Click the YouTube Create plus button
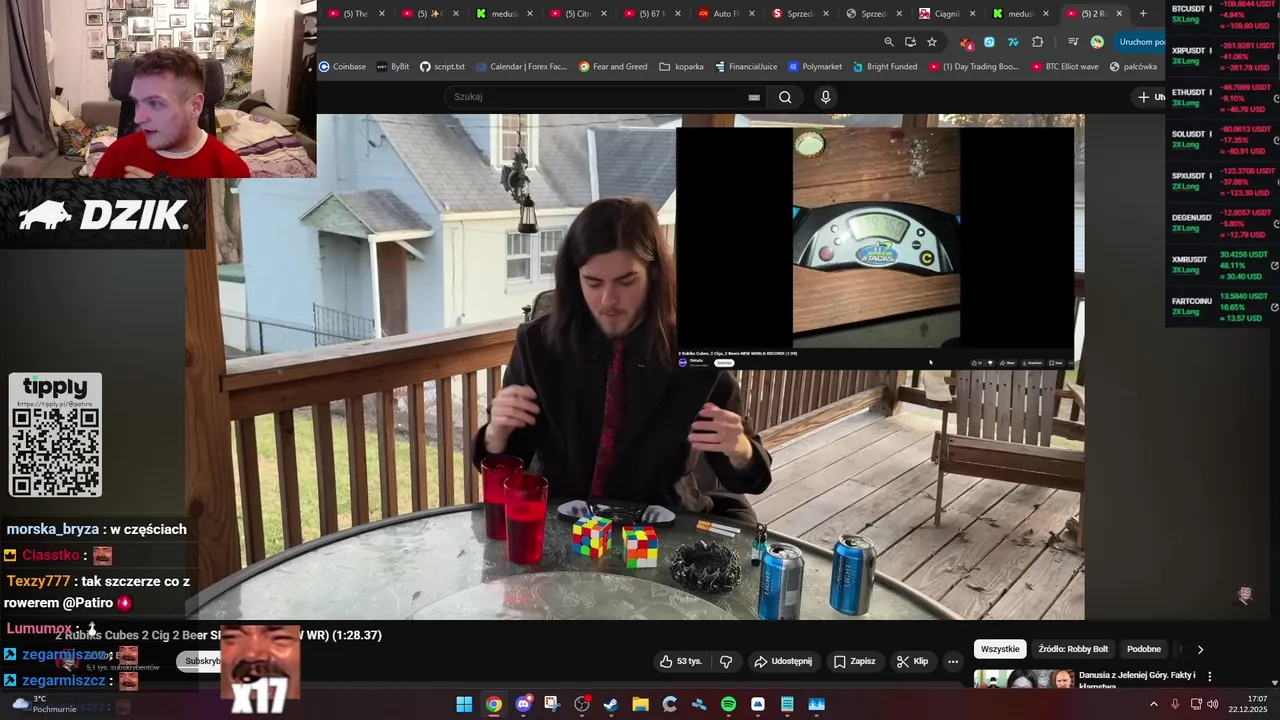The width and height of the screenshot is (1280, 720). tap(1150, 97)
